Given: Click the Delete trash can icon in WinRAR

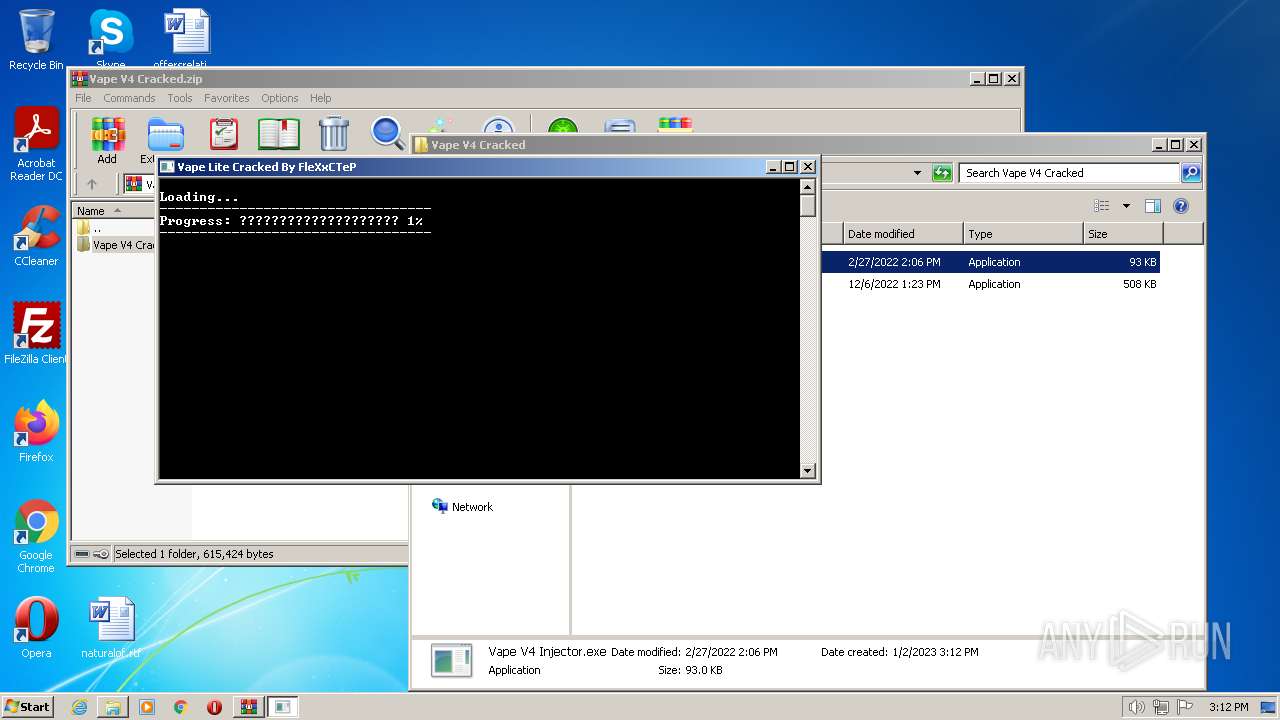Looking at the screenshot, I should pyautogui.click(x=333, y=134).
